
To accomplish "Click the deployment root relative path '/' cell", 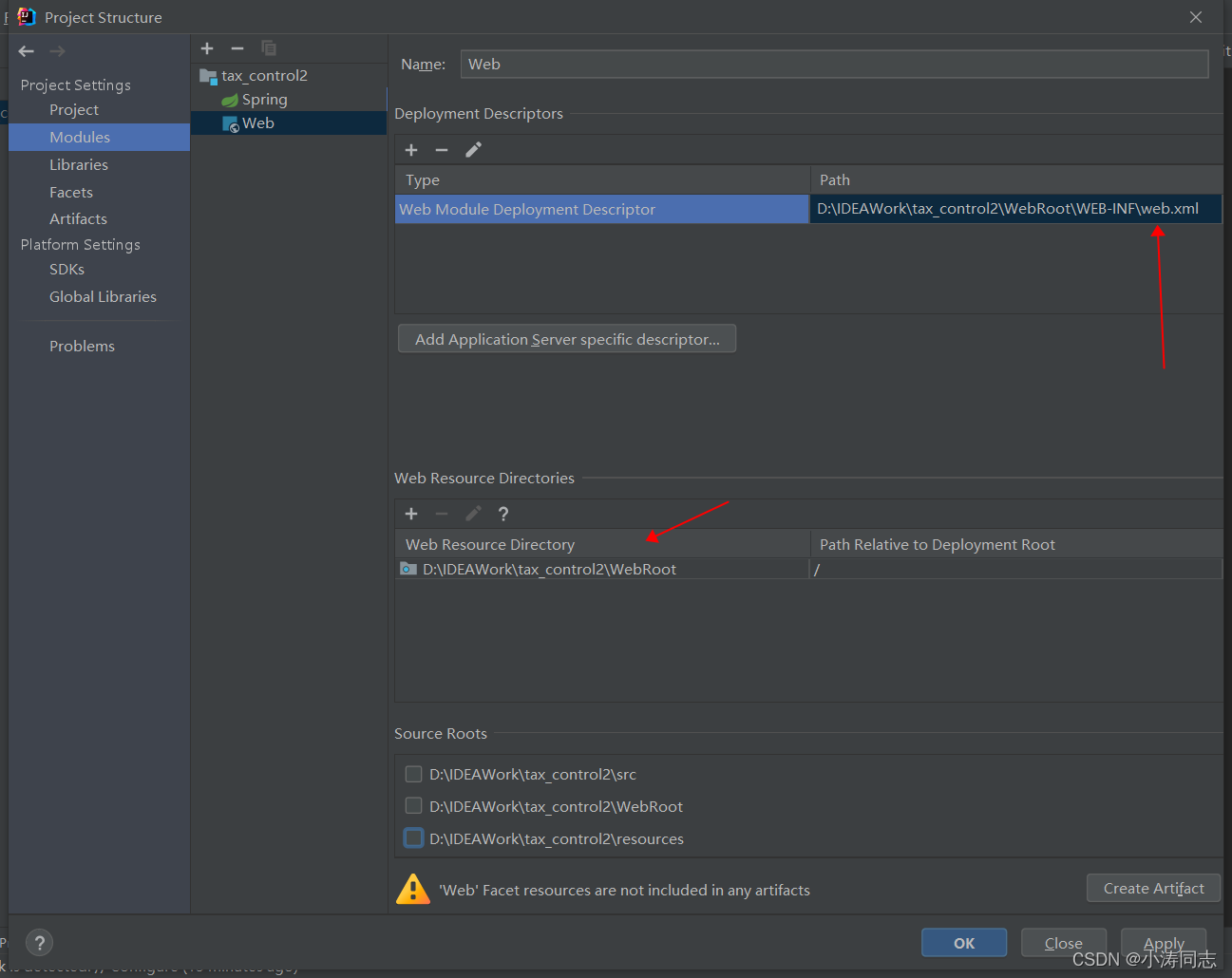I will point(1015,569).
